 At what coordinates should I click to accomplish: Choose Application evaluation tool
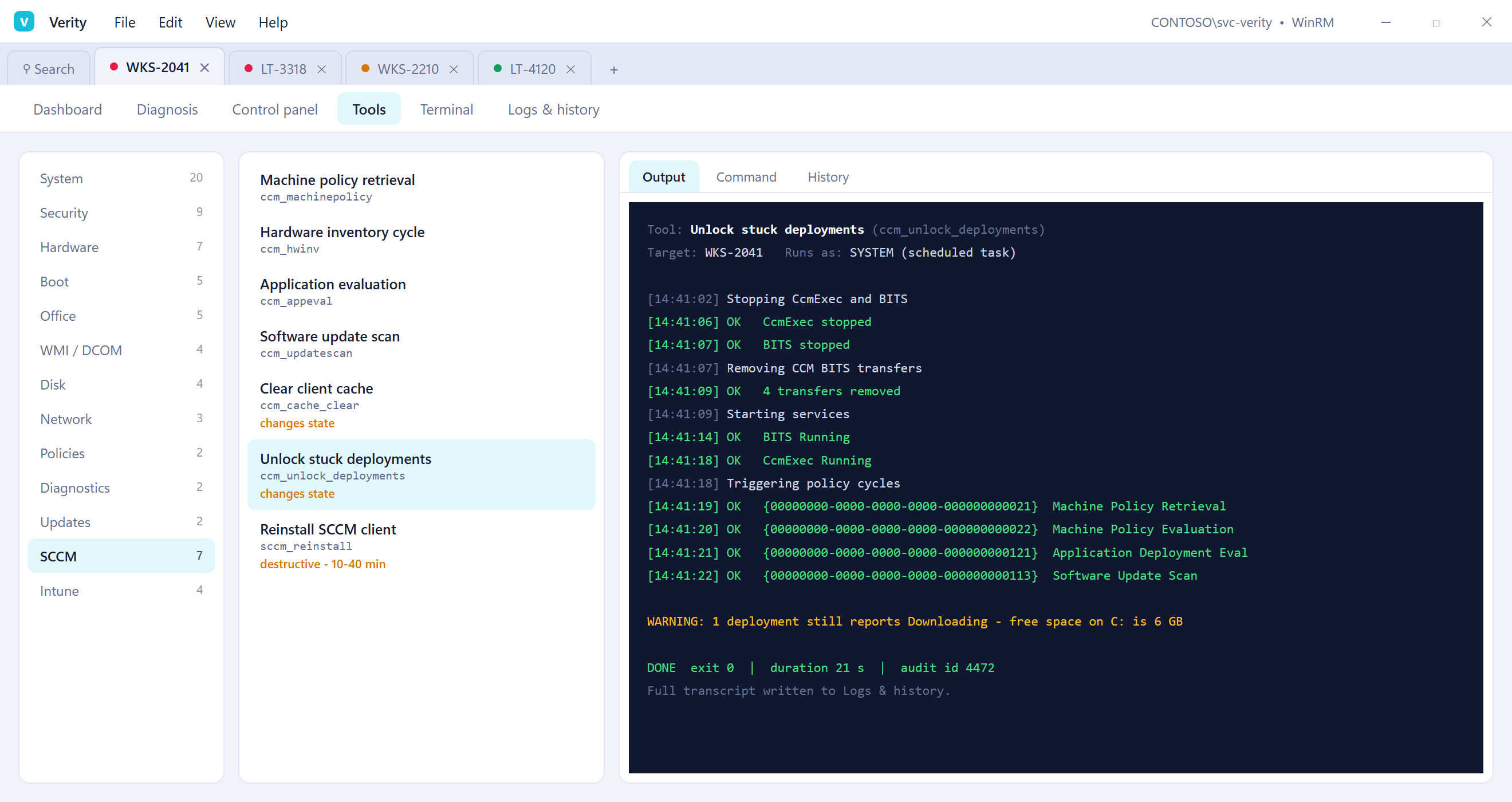[x=422, y=292]
